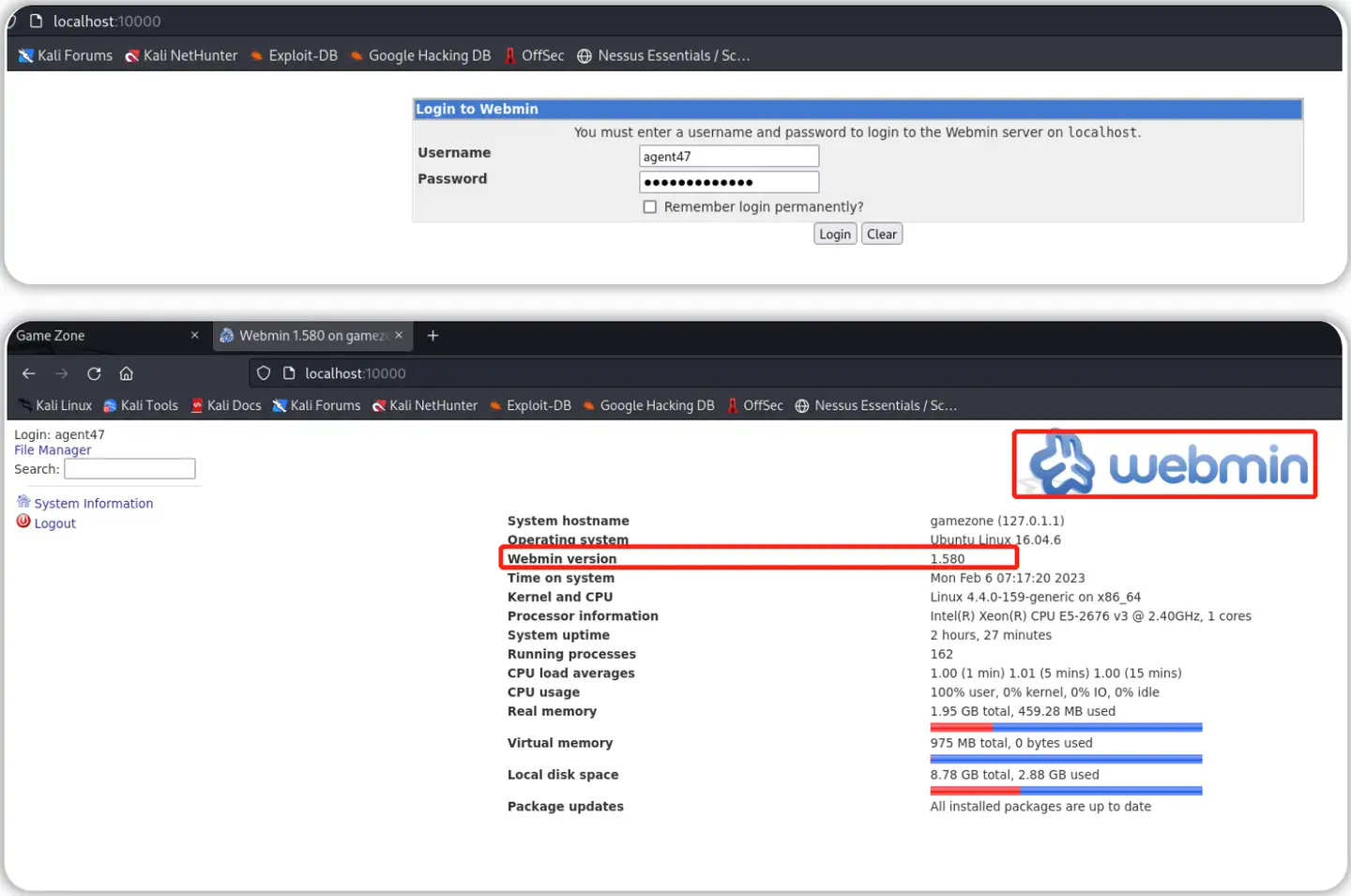Open Kali NetHunter bookmark in the login window
The width and height of the screenshot is (1351, 896).
pyautogui.click(x=182, y=55)
